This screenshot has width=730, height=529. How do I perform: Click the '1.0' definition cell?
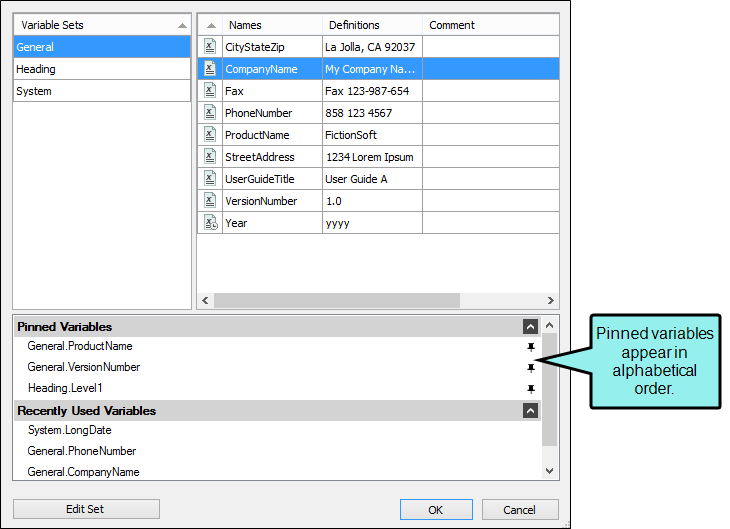pos(372,201)
